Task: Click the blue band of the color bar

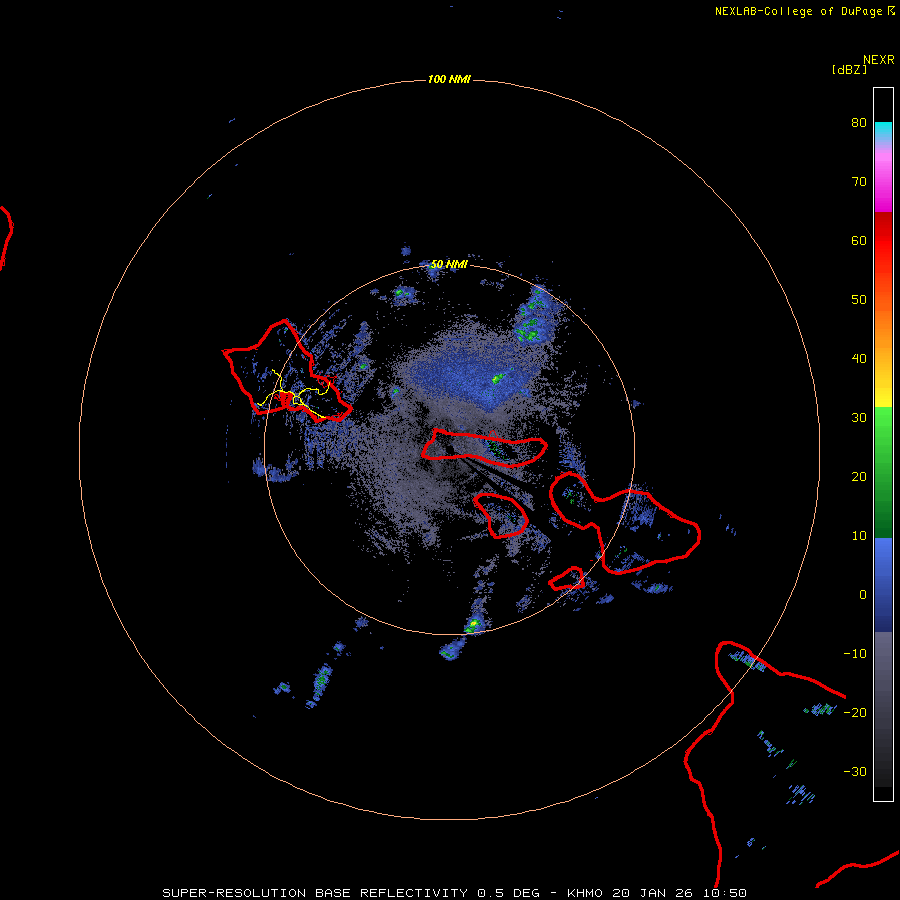Action: pos(883,585)
